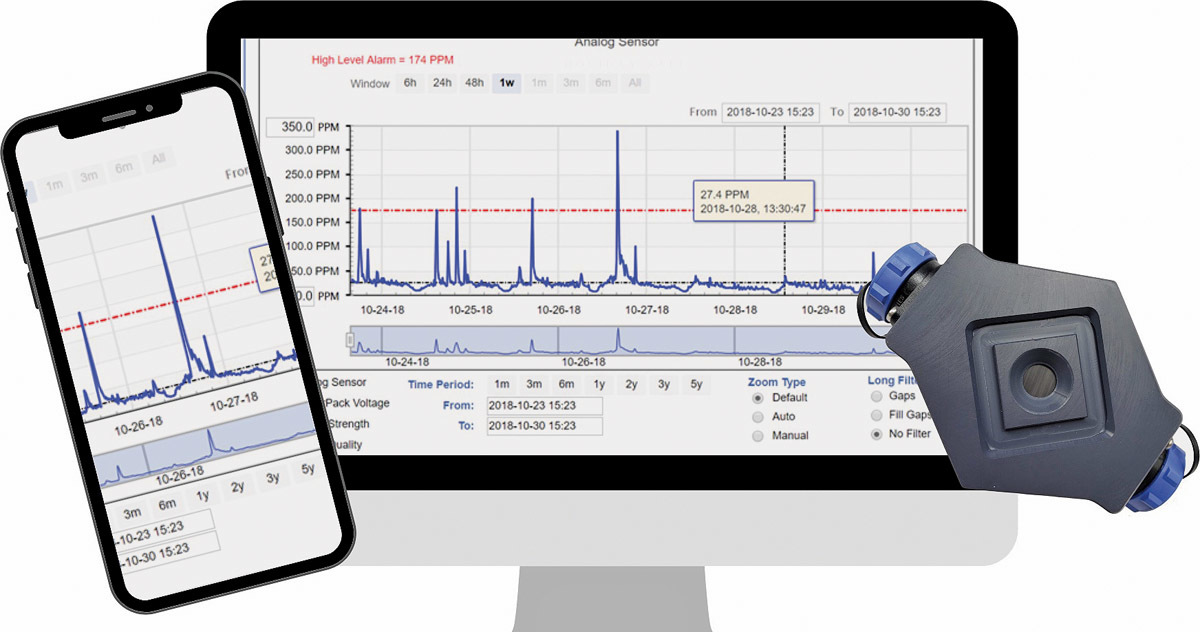Select the 6h window on the monitor
This screenshot has height=632, width=1200.
410,84
